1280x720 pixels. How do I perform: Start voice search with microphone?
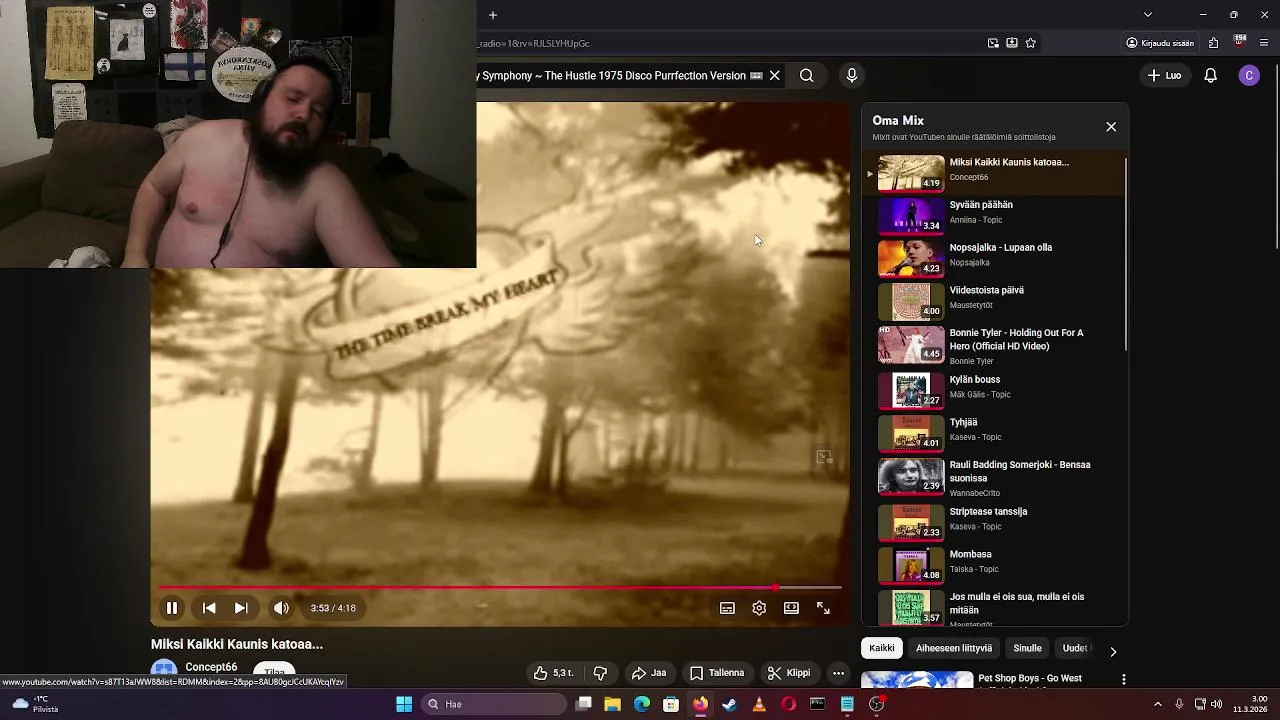[852, 75]
